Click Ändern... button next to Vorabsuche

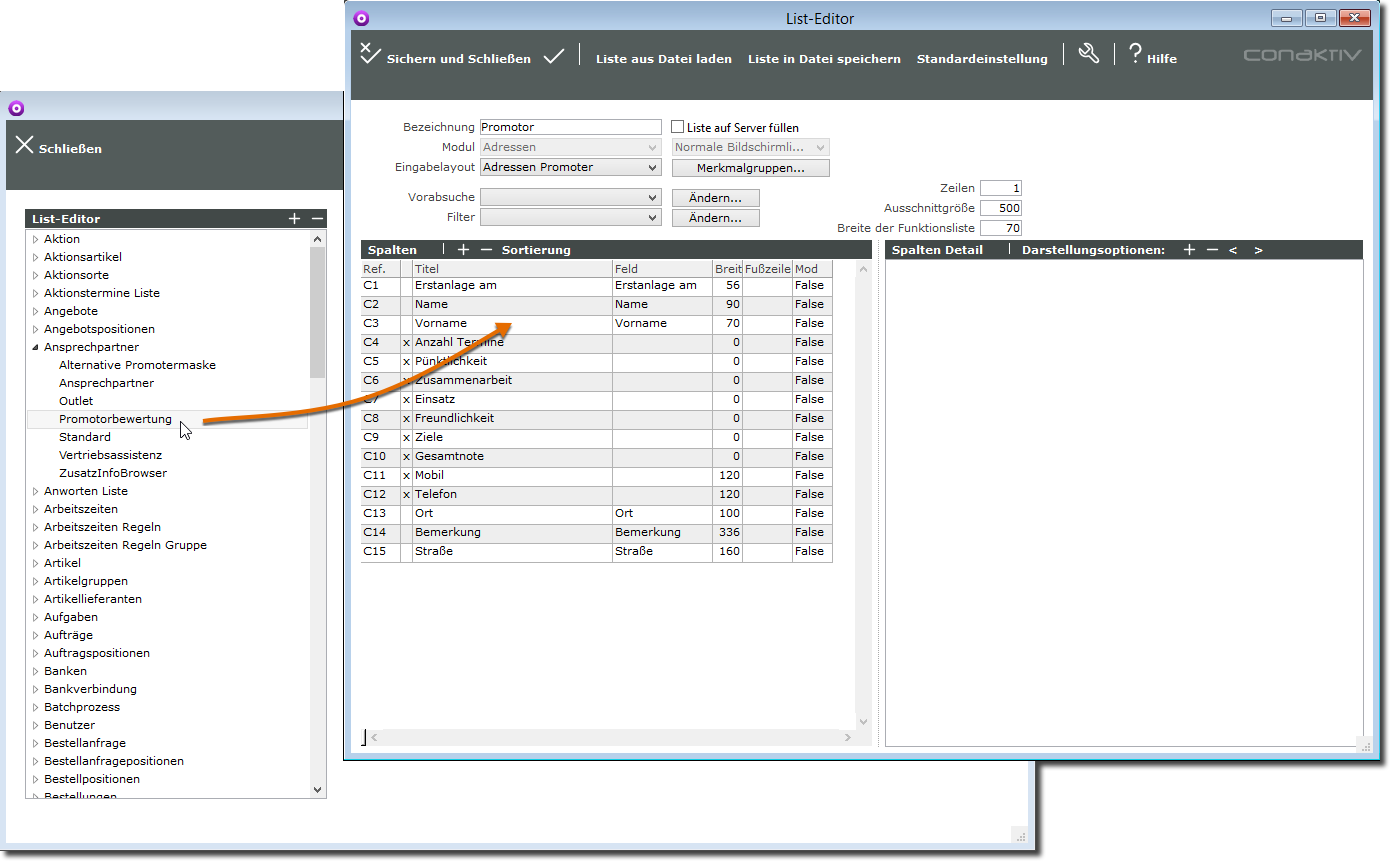point(715,198)
